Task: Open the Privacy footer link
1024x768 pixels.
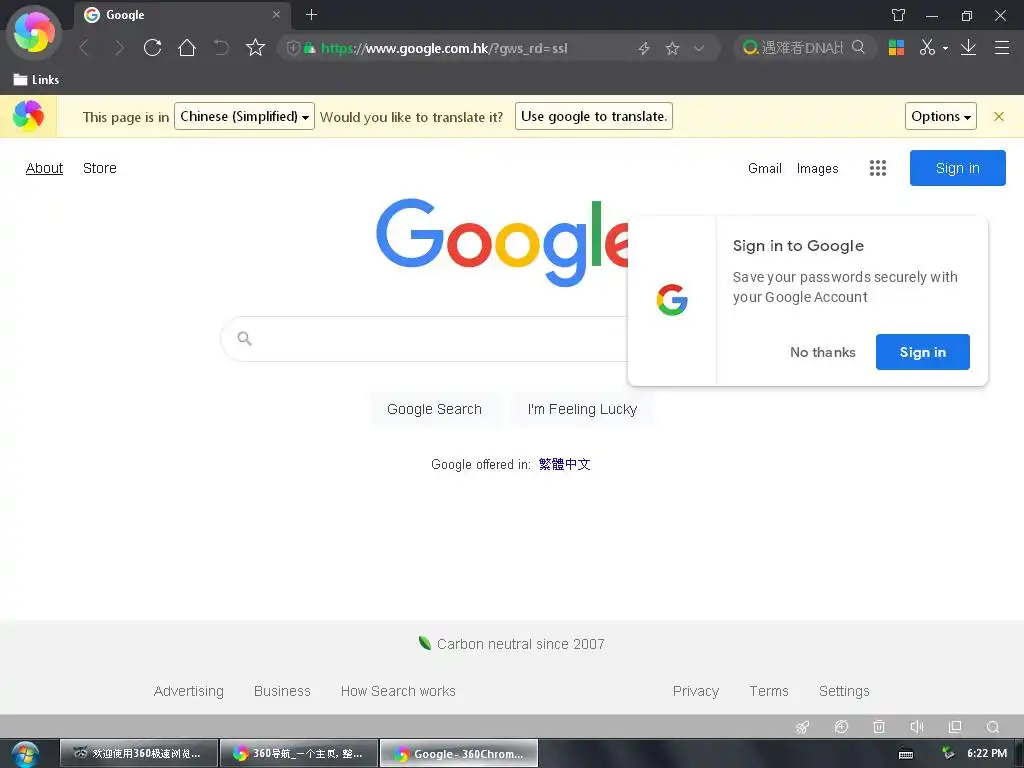Action: coord(696,691)
